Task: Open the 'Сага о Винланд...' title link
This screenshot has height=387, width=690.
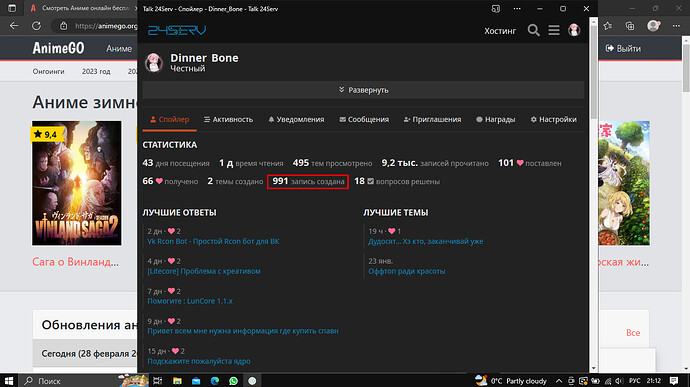Action: 75,262
